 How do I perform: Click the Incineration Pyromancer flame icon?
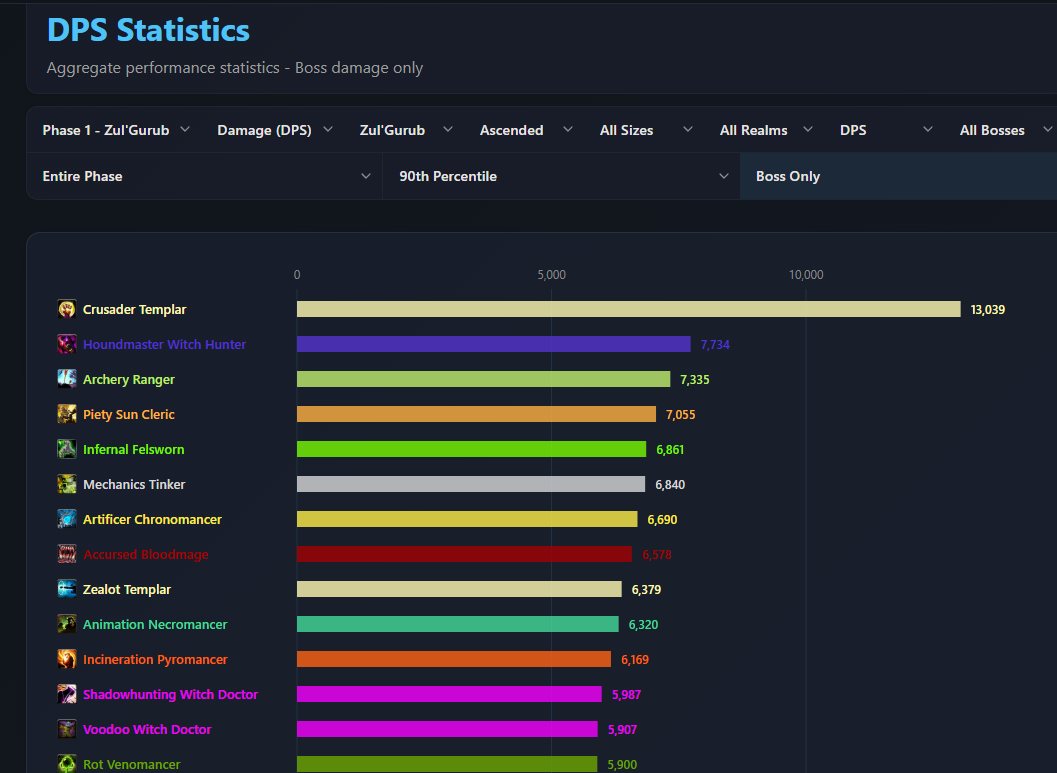(x=67, y=659)
